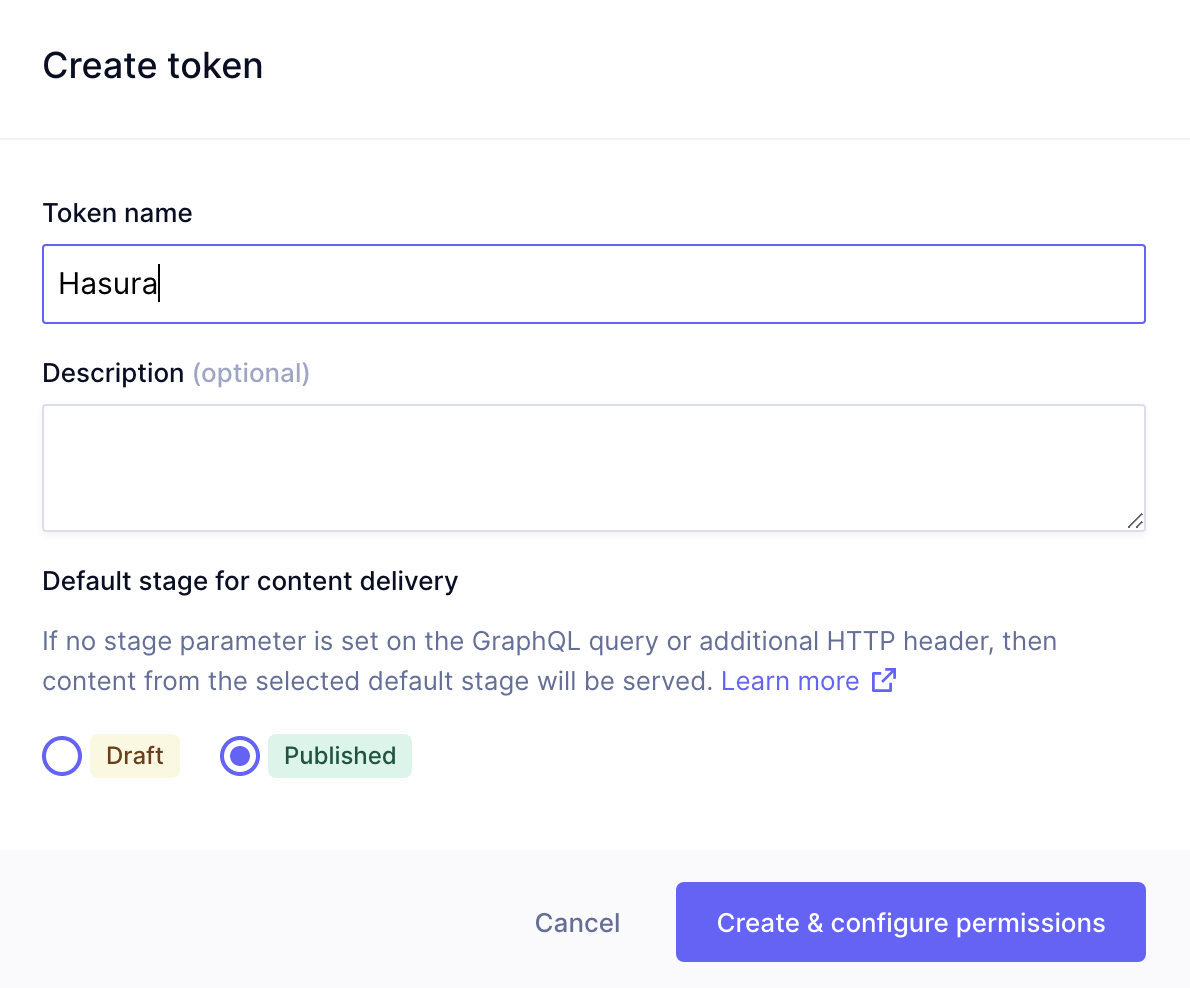
Task: Click Create & configure permissions button
Action: coord(910,922)
